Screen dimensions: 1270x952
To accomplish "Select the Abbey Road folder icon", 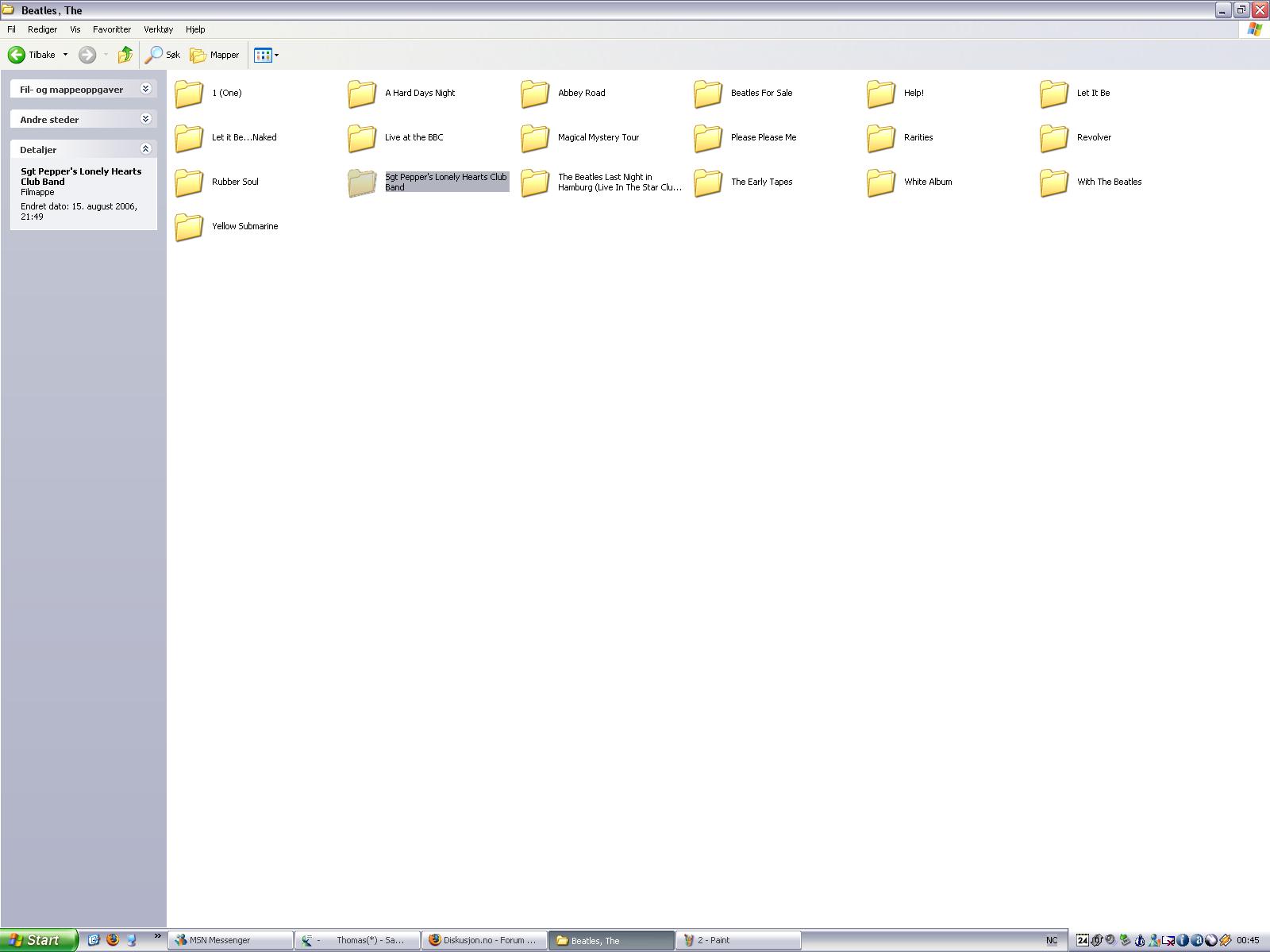I will (x=535, y=93).
